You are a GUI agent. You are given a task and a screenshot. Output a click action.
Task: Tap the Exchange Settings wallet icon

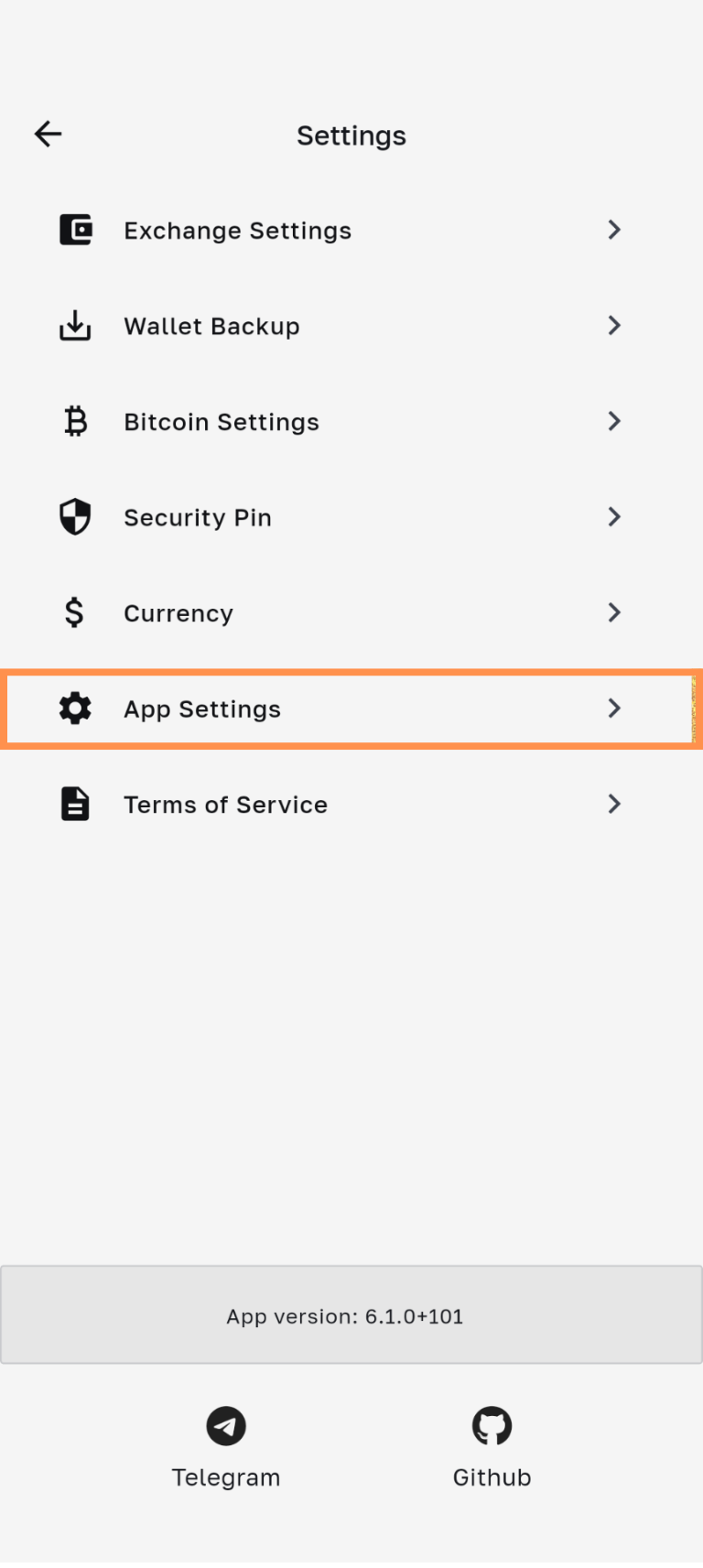point(75,230)
